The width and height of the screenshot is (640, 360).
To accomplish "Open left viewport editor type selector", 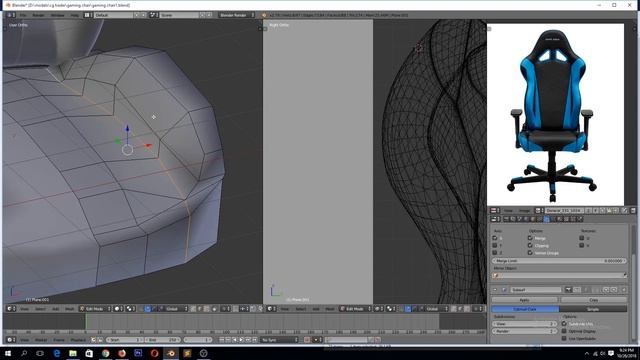I will coord(11,309).
